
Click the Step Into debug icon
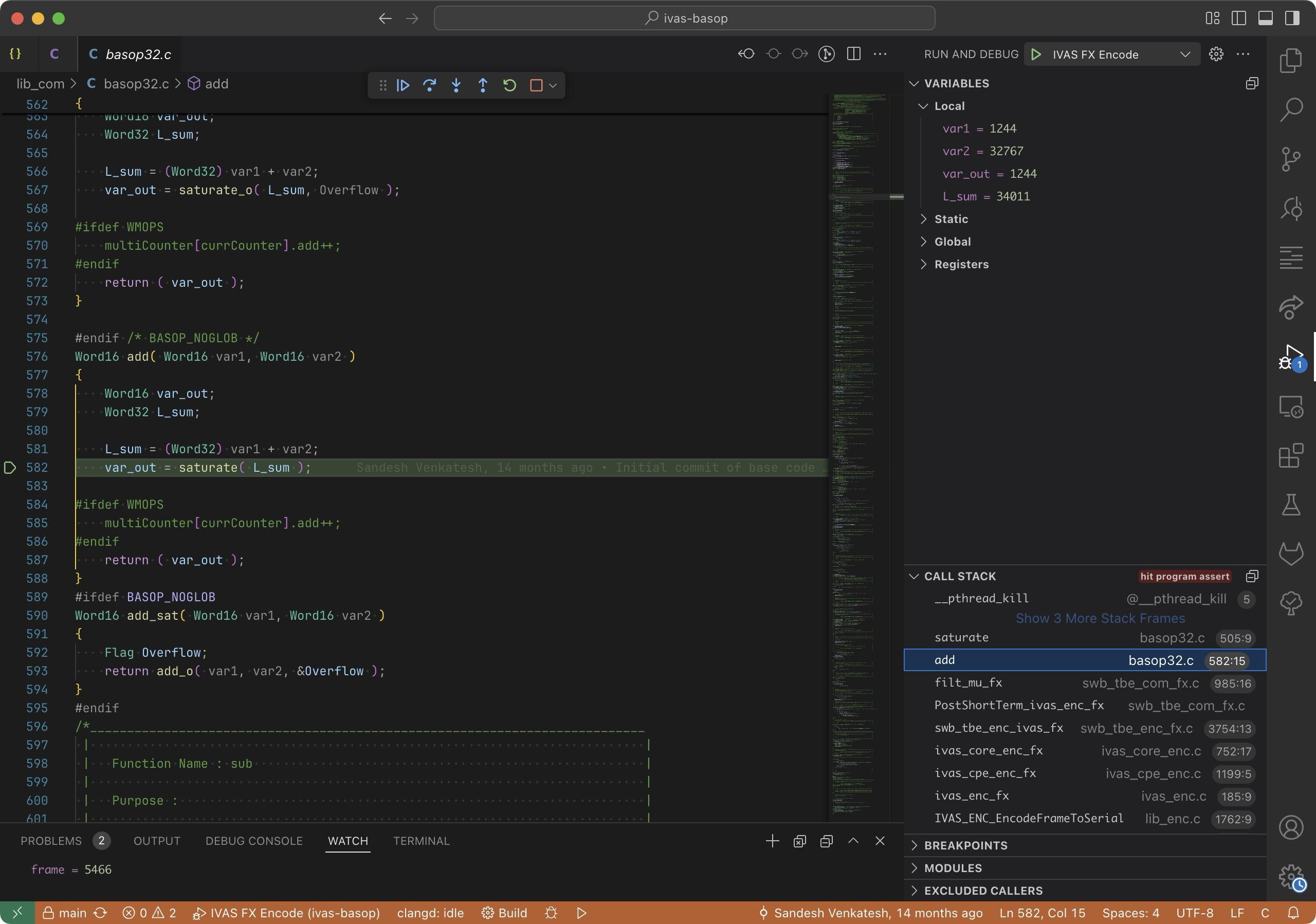pos(456,85)
